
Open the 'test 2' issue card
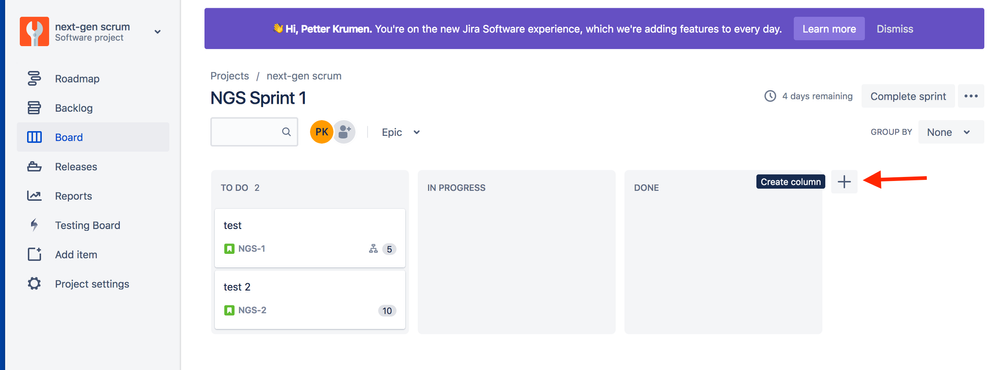(x=310, y=300)
